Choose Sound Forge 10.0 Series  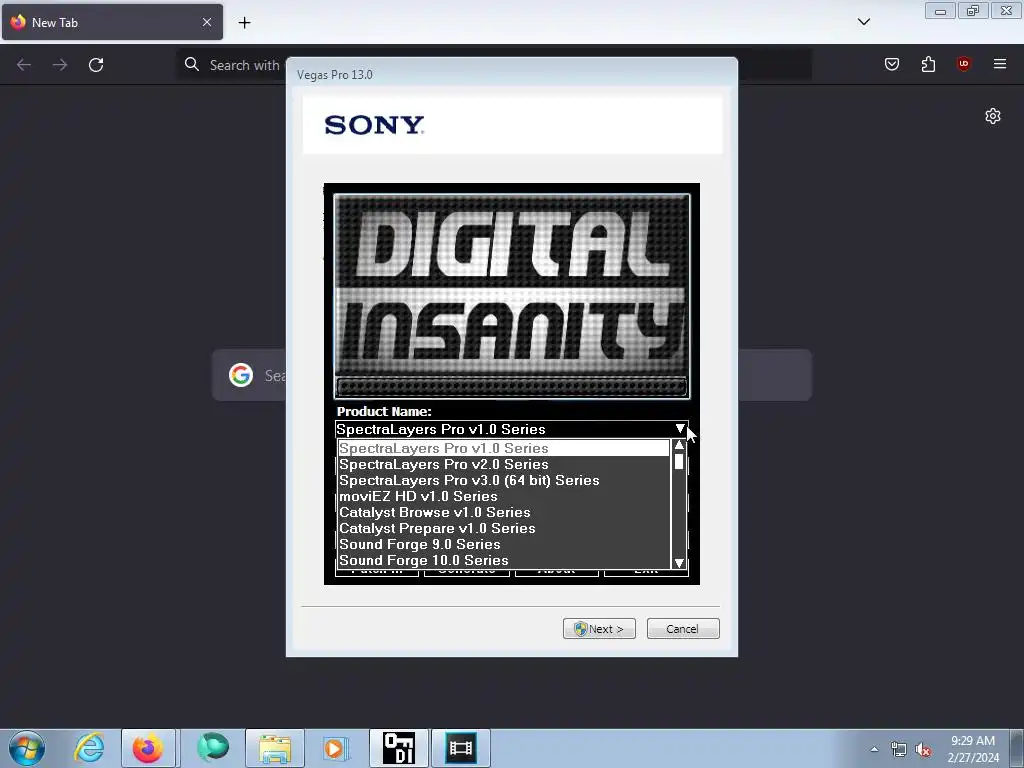[x=504, y=560]
